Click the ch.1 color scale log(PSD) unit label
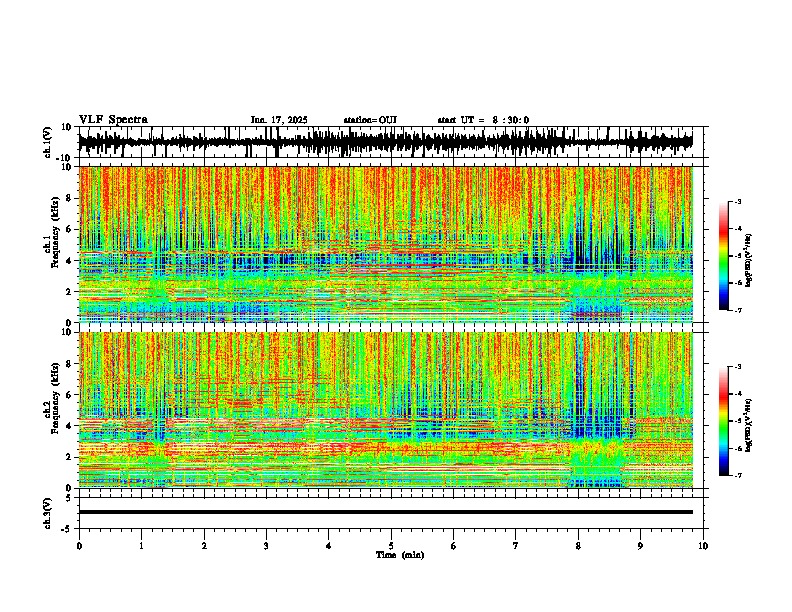 click(749, 261)
